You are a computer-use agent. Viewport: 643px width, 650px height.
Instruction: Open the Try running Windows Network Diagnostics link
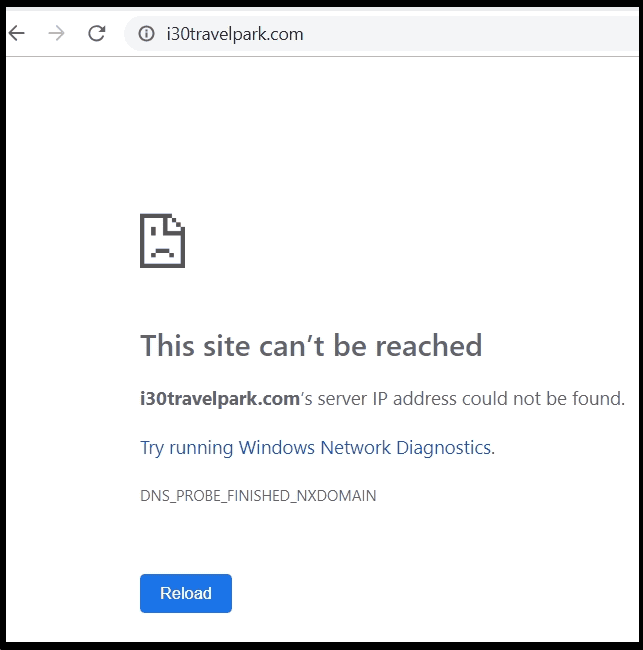pos(318,448)
